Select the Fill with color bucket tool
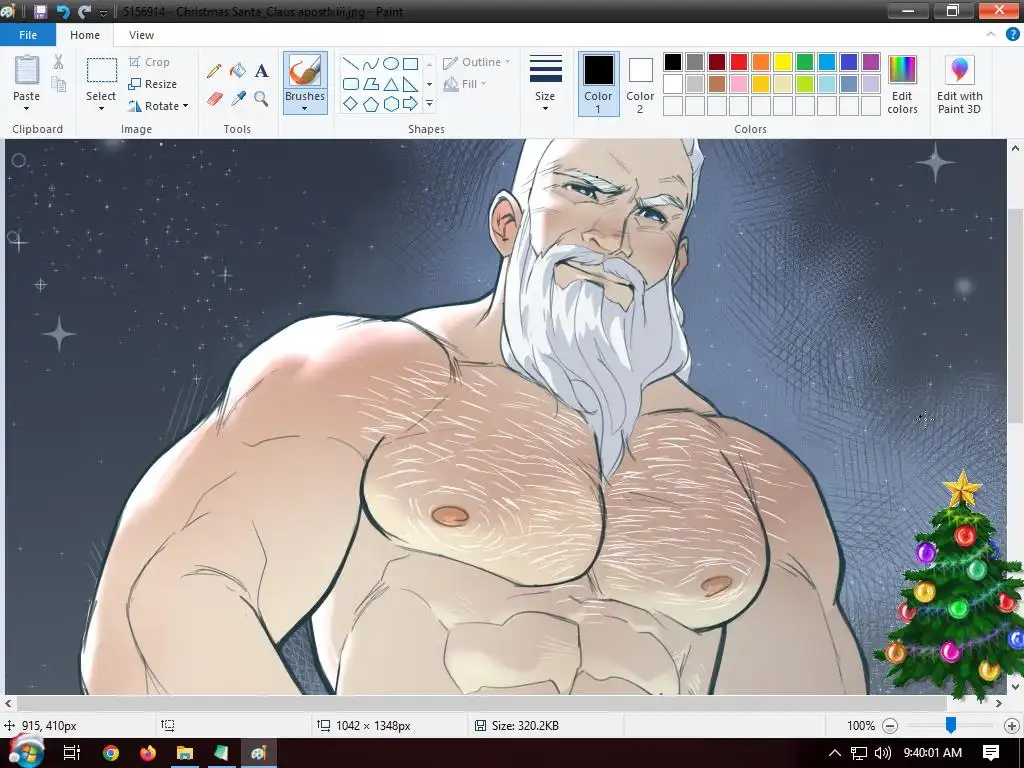Image resolution: width=1024 pixels, height=768 pixels. coord(238,71)
